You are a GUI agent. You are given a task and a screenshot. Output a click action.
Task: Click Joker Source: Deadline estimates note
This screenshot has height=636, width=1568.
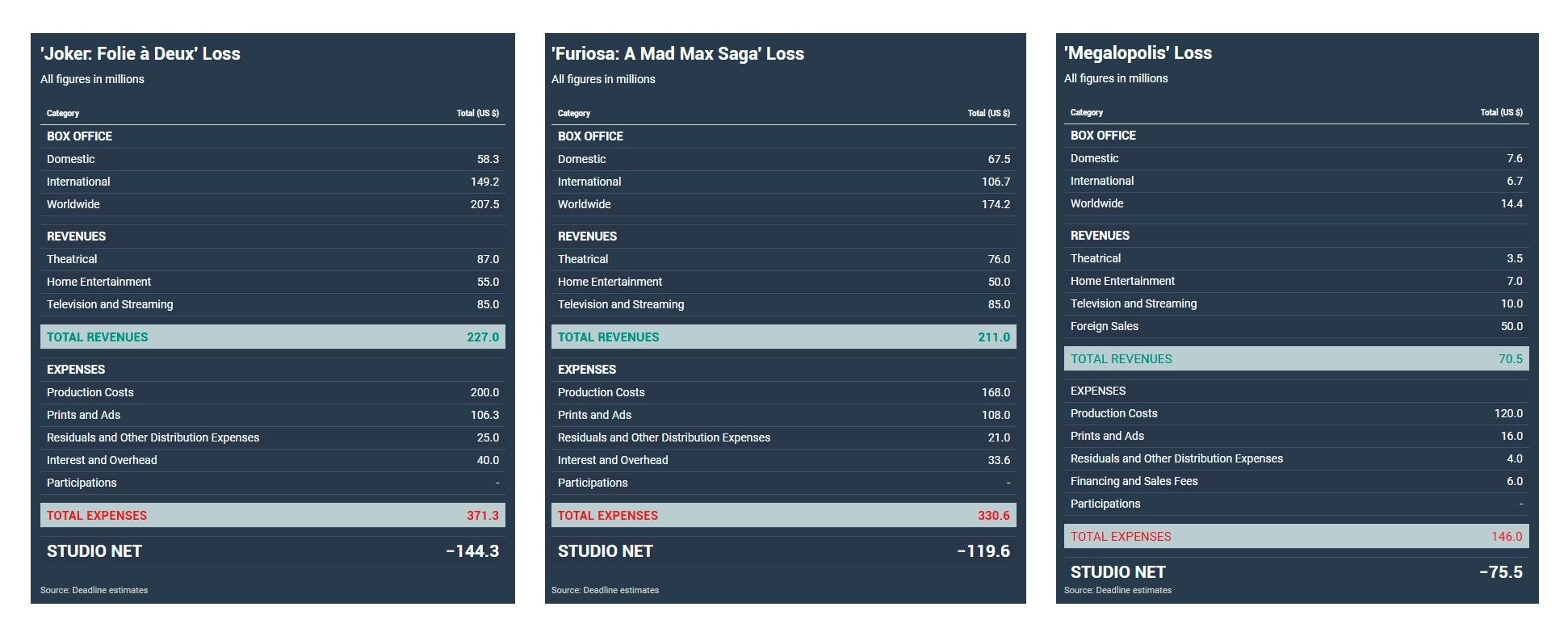(x=94, y=590)
